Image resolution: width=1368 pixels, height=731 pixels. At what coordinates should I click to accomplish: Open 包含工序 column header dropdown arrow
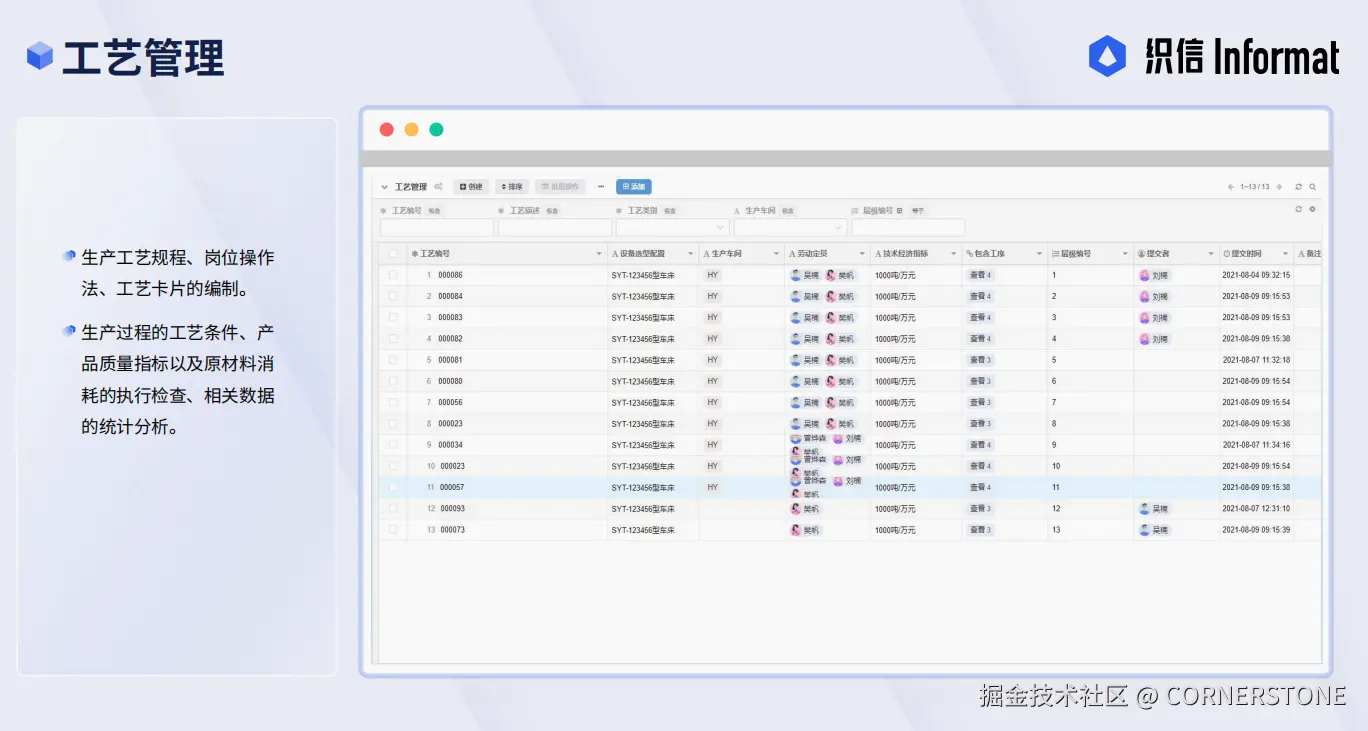[x=1039, y=254]
